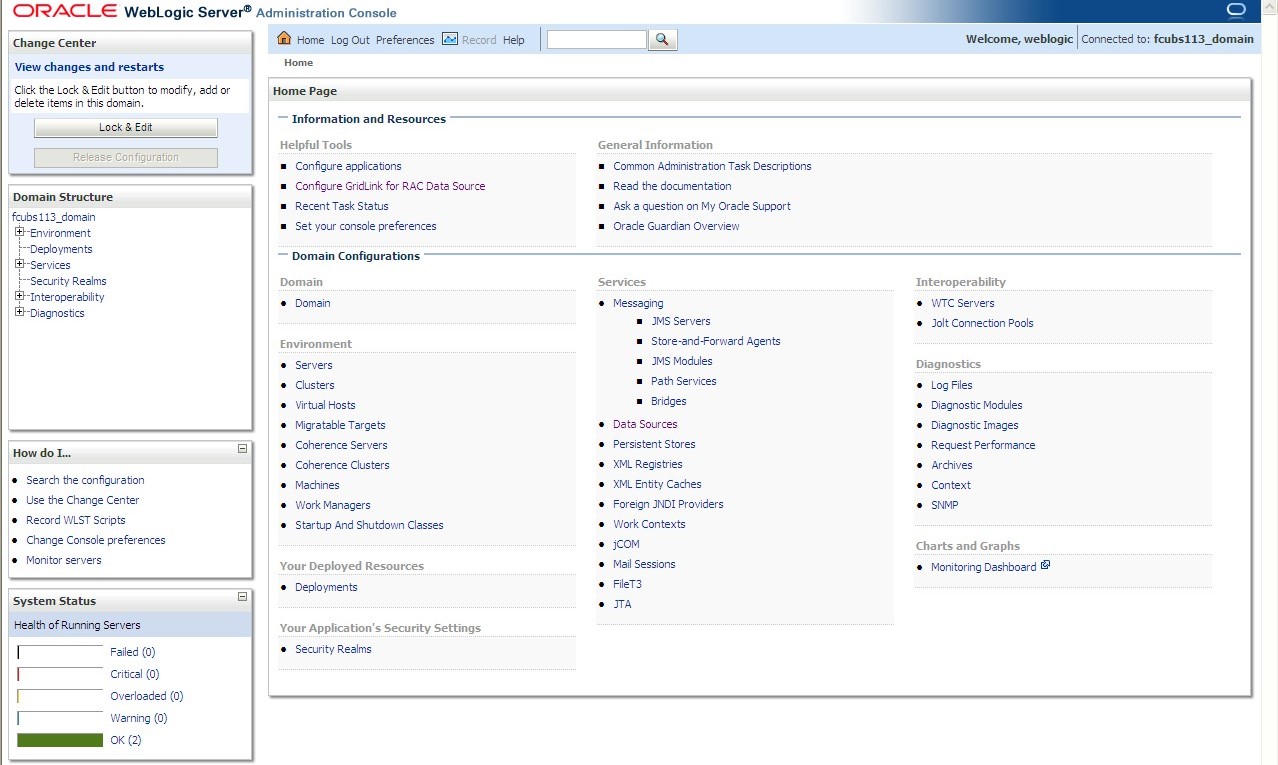This screenshot has width=1278, height=765.
Task: Open Preferences from the toolbar
Action: [x=405, y=40]
